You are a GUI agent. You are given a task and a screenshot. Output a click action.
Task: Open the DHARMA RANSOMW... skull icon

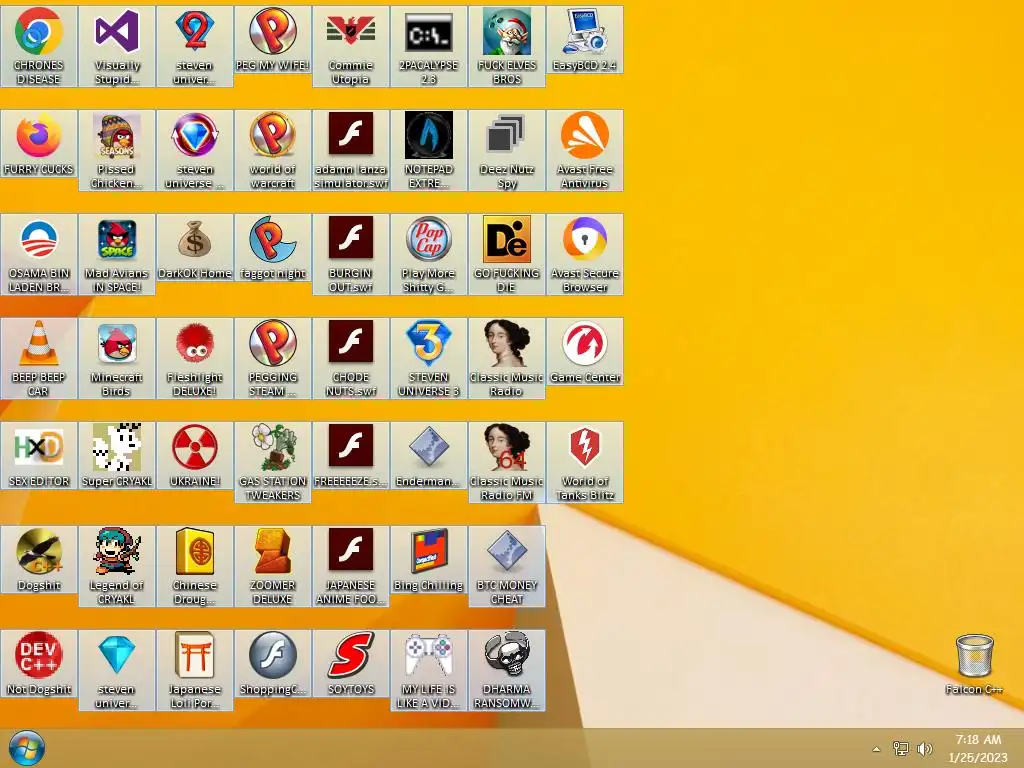click(507, 670)
